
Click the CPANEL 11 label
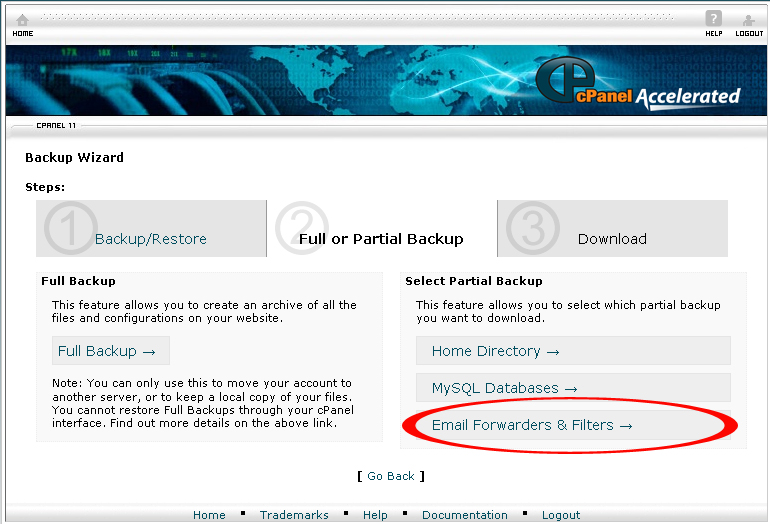click(x=56, y=126)
